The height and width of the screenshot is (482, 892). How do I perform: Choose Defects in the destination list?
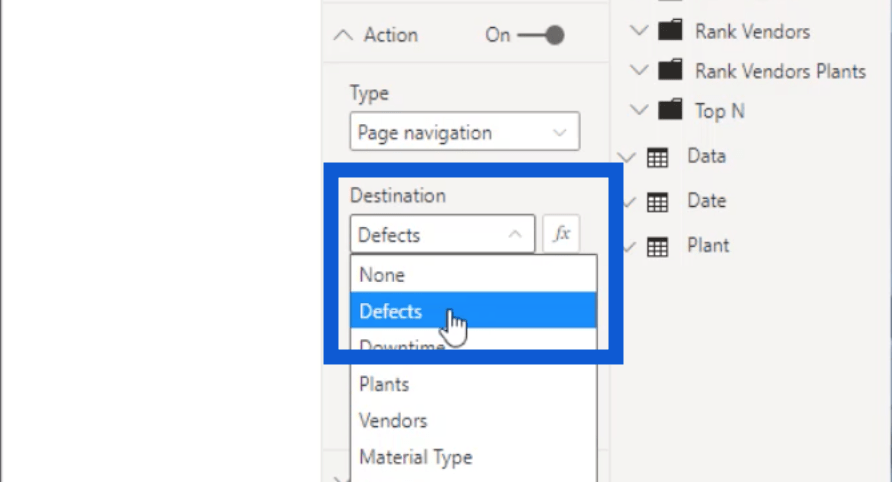pos(473,311)
